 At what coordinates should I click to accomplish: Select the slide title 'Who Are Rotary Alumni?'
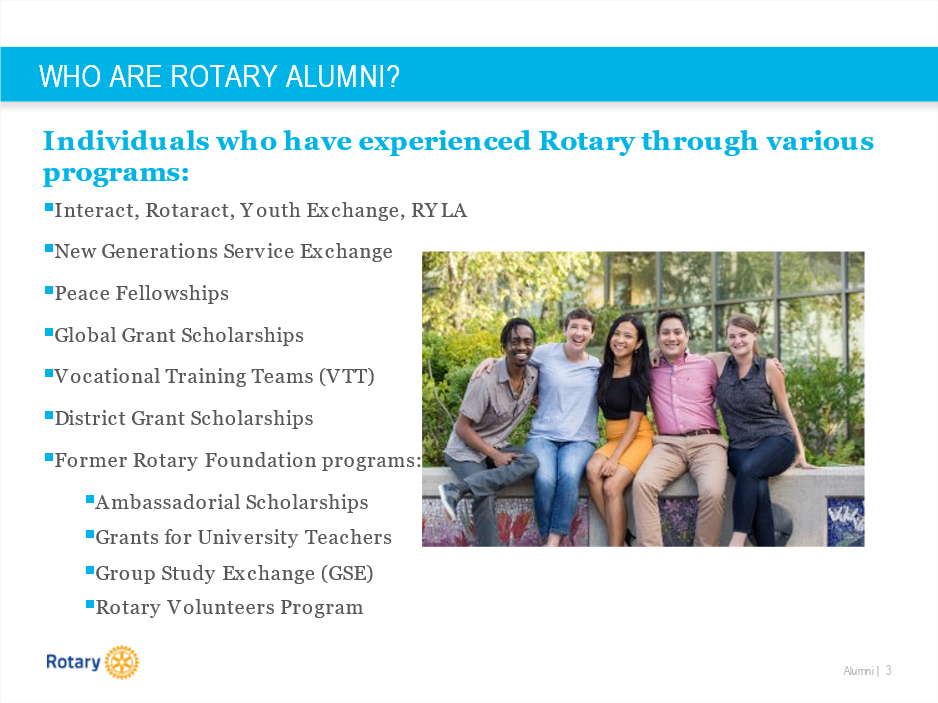tap(219, 77)
